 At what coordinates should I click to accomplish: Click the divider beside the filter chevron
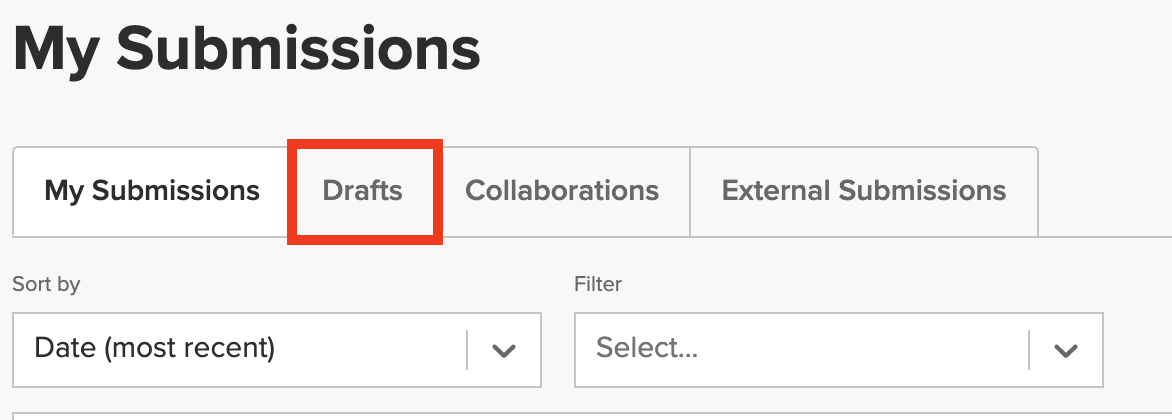pyautogui.click(x=1029, y=350)
